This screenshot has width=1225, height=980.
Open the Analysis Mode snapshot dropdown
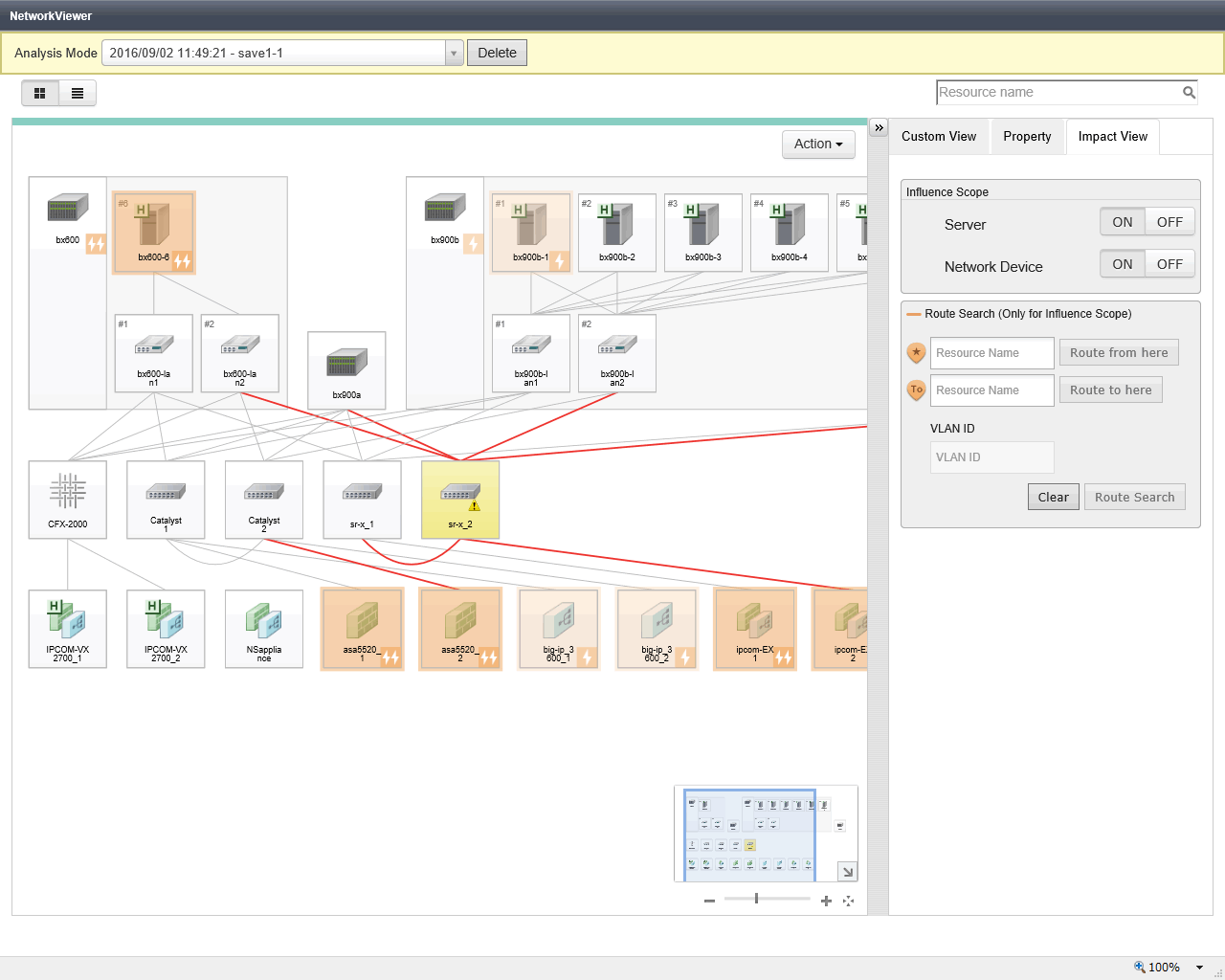click(x=454, y=53)
